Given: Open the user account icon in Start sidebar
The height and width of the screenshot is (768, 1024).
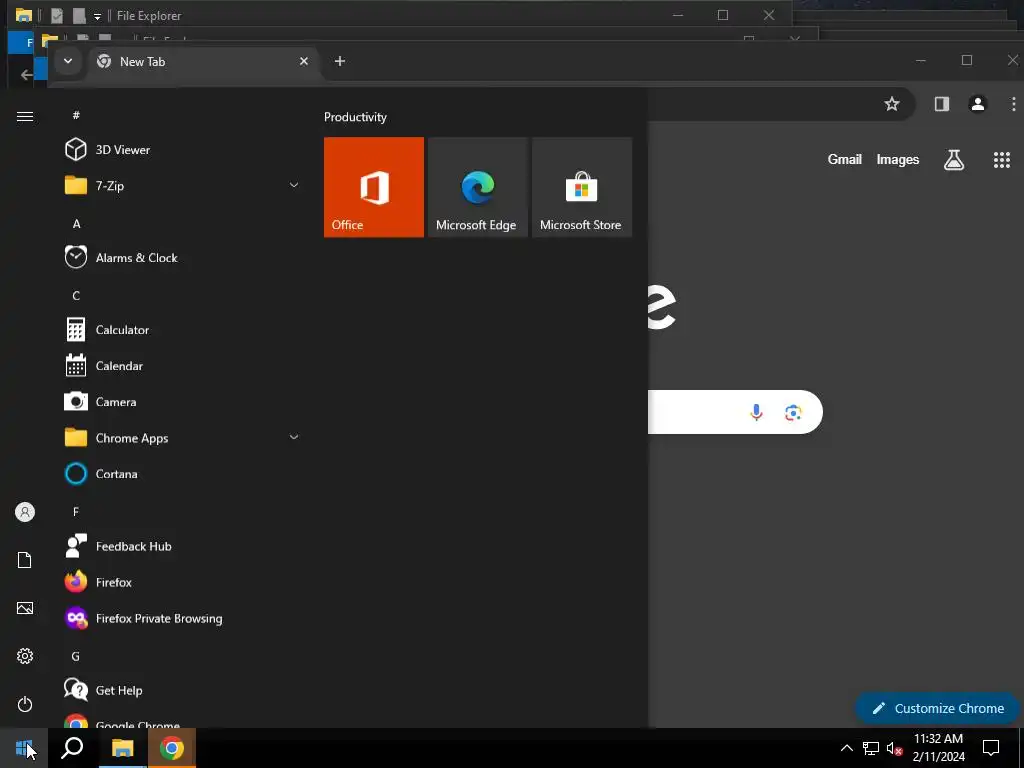Looking at the screenshot, I should (x=25, y=512).
